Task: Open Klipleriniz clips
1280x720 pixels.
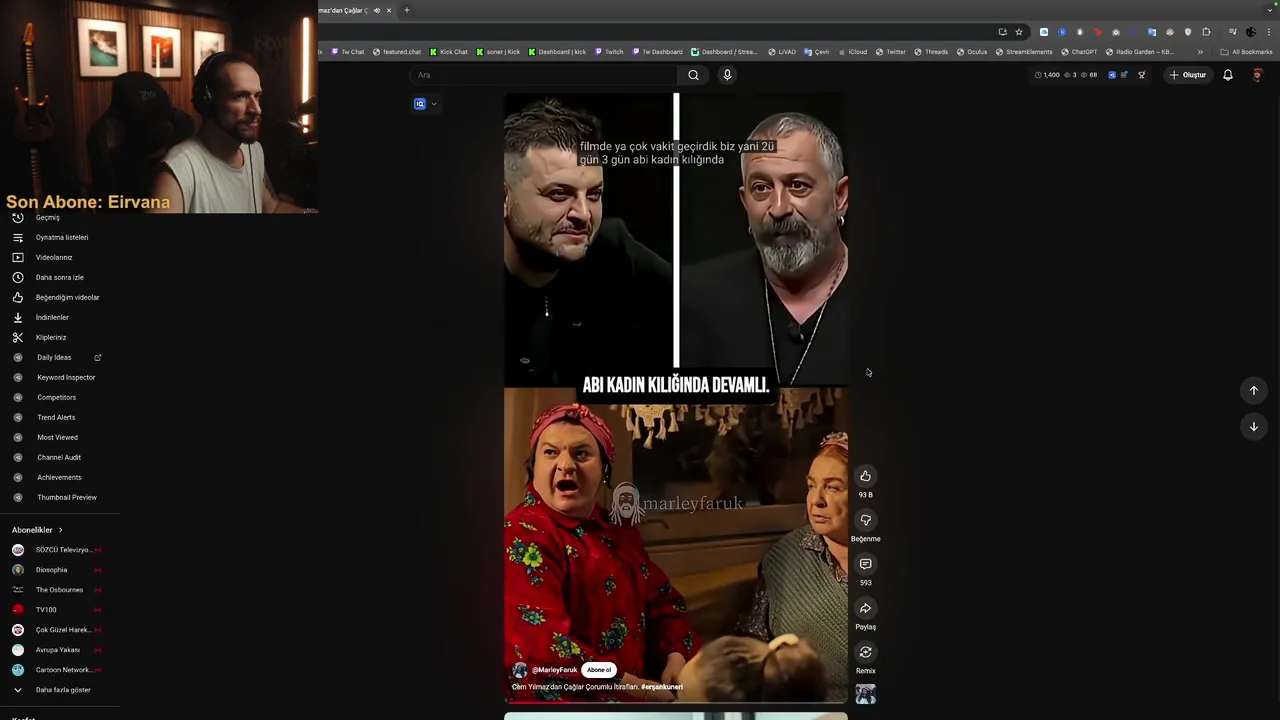Action: tap(51, 337)
